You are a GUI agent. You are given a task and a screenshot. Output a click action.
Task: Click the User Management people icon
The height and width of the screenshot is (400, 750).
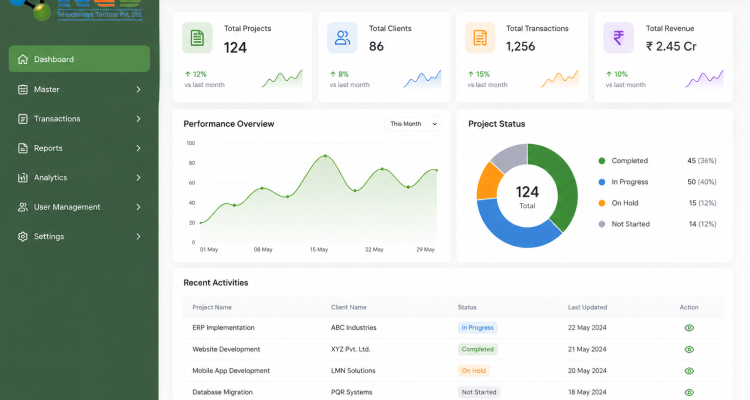[x=22, y=207]
